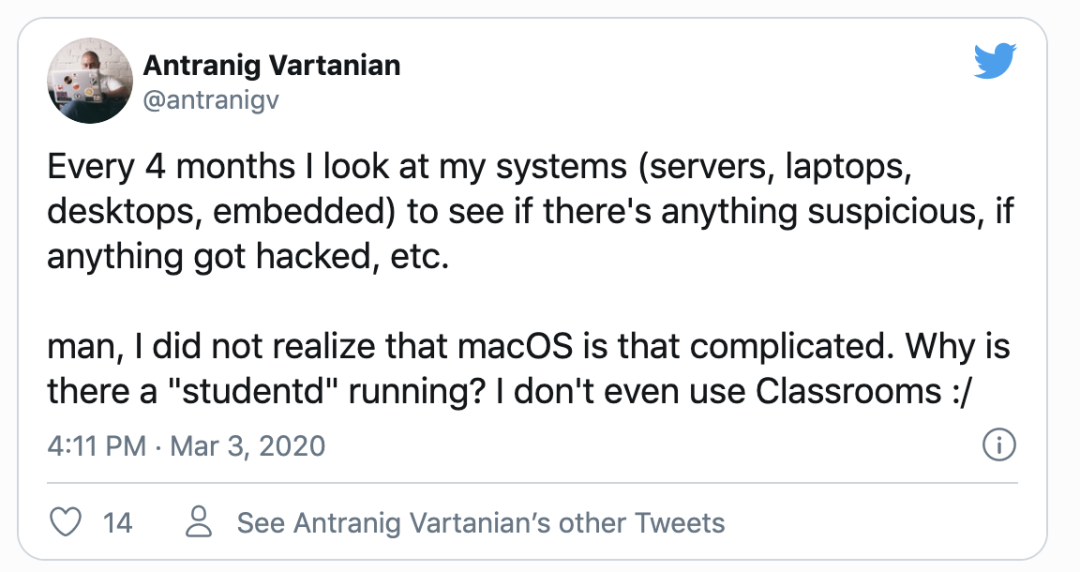Click the Antranig Vartanian display name
1080x572 pixels.
tap(272, 66)
